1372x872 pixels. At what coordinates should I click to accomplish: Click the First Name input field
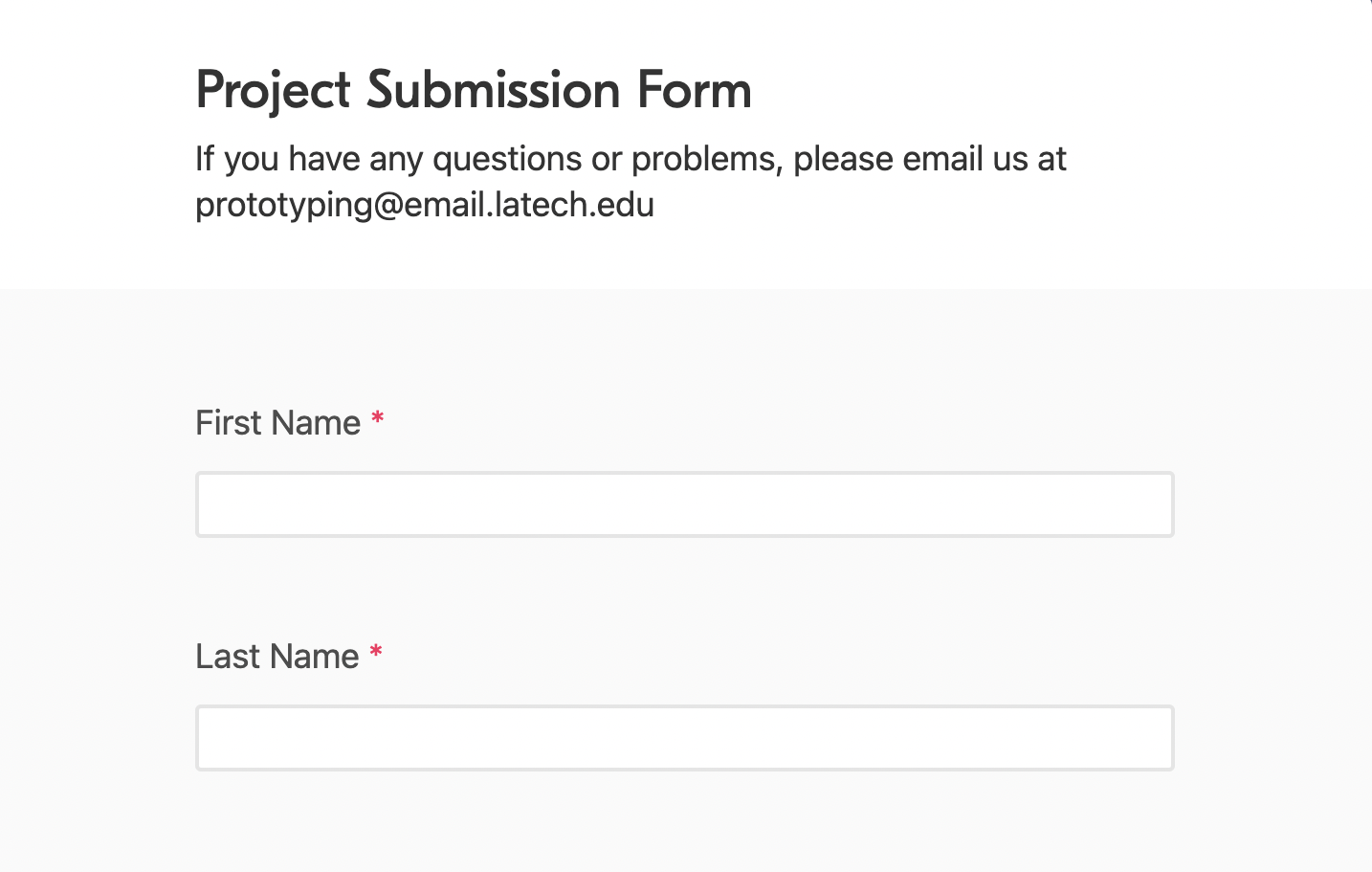coord(684,504)
